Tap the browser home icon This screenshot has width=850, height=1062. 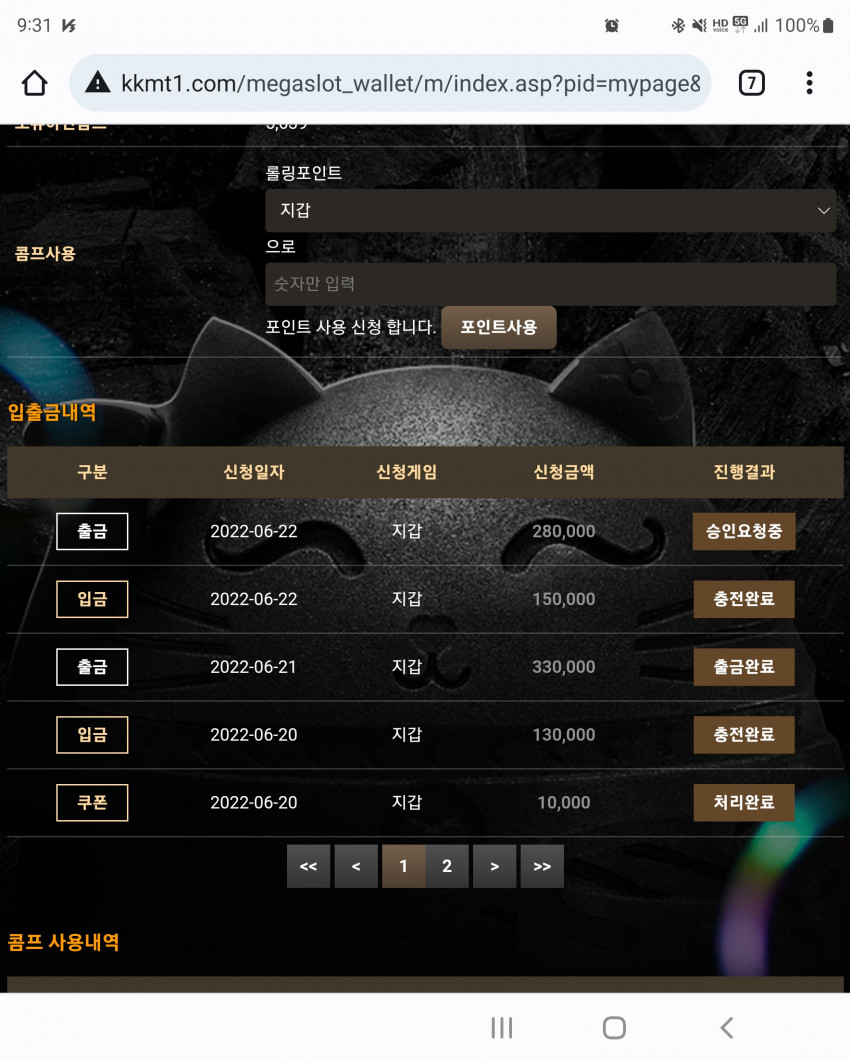click(x=35, y=83)
